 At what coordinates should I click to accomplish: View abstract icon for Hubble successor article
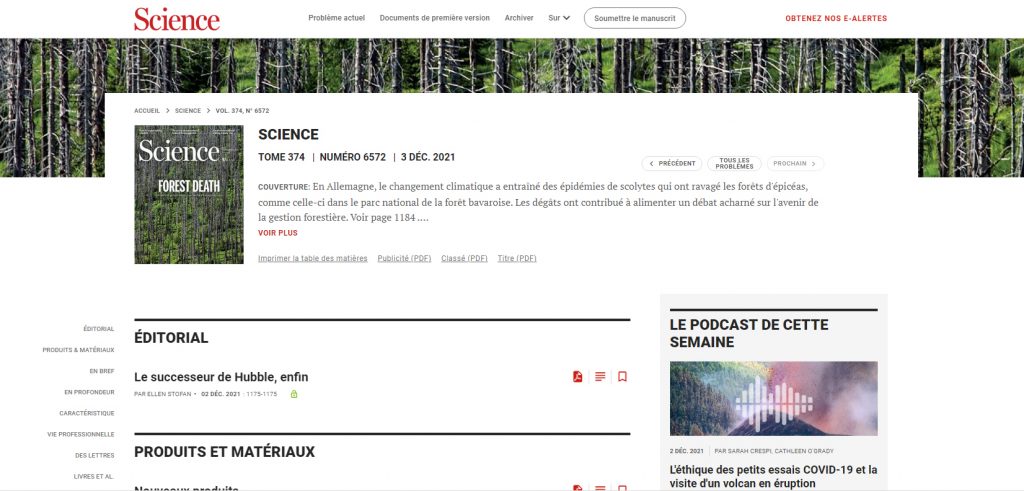point(600,377)
